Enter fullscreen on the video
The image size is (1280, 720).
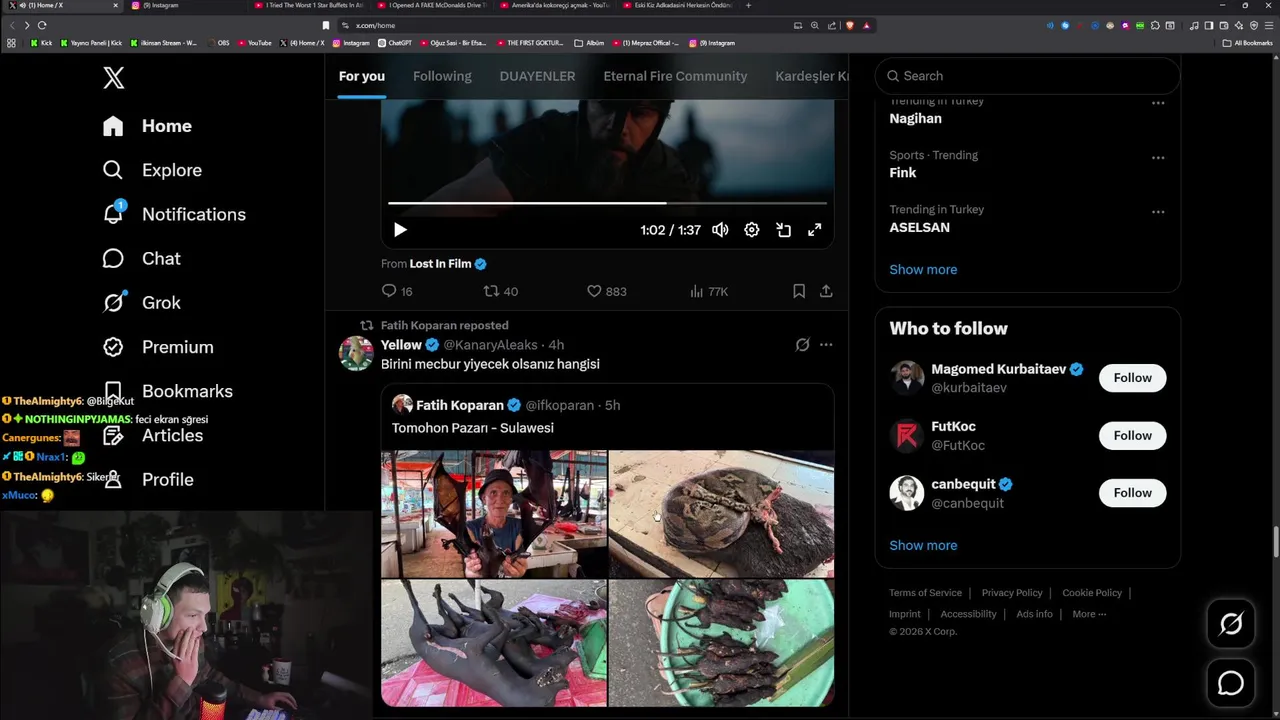tap(815, 230)
